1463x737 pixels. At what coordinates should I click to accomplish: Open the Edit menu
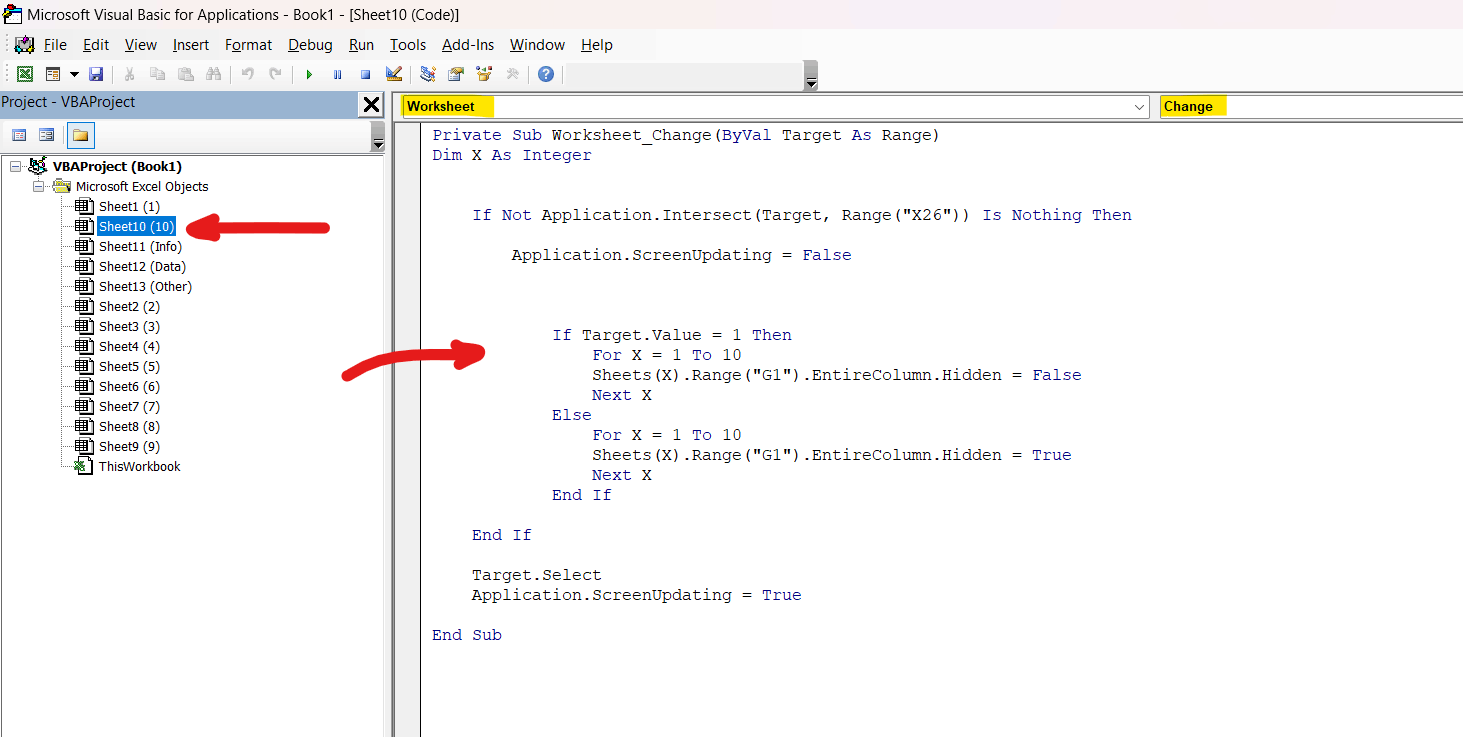tap(96, 45)
